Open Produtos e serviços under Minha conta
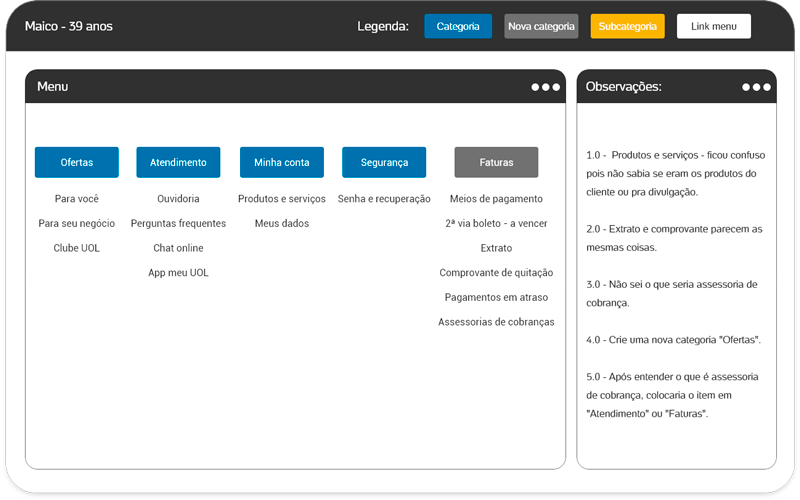This screenshot has height=500, width=800. [x=282, y=199]
